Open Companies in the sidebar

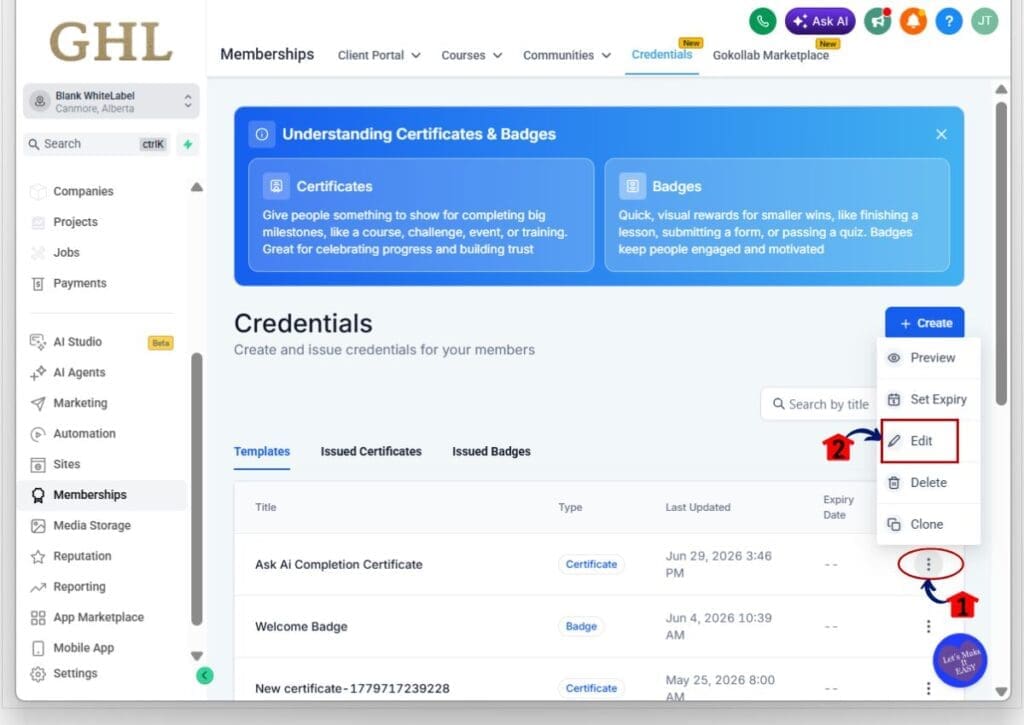(x=83, y=191)
